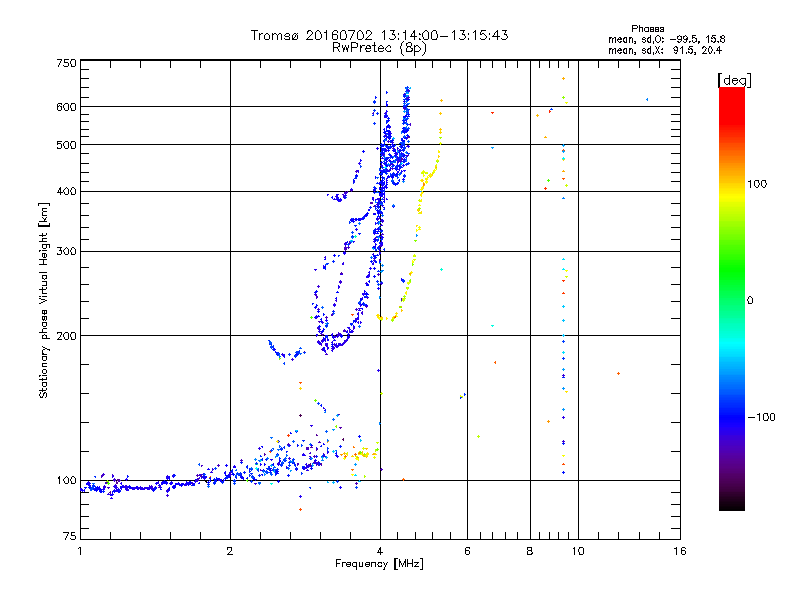Click the '500' y-axis tick label

[66, 145]
